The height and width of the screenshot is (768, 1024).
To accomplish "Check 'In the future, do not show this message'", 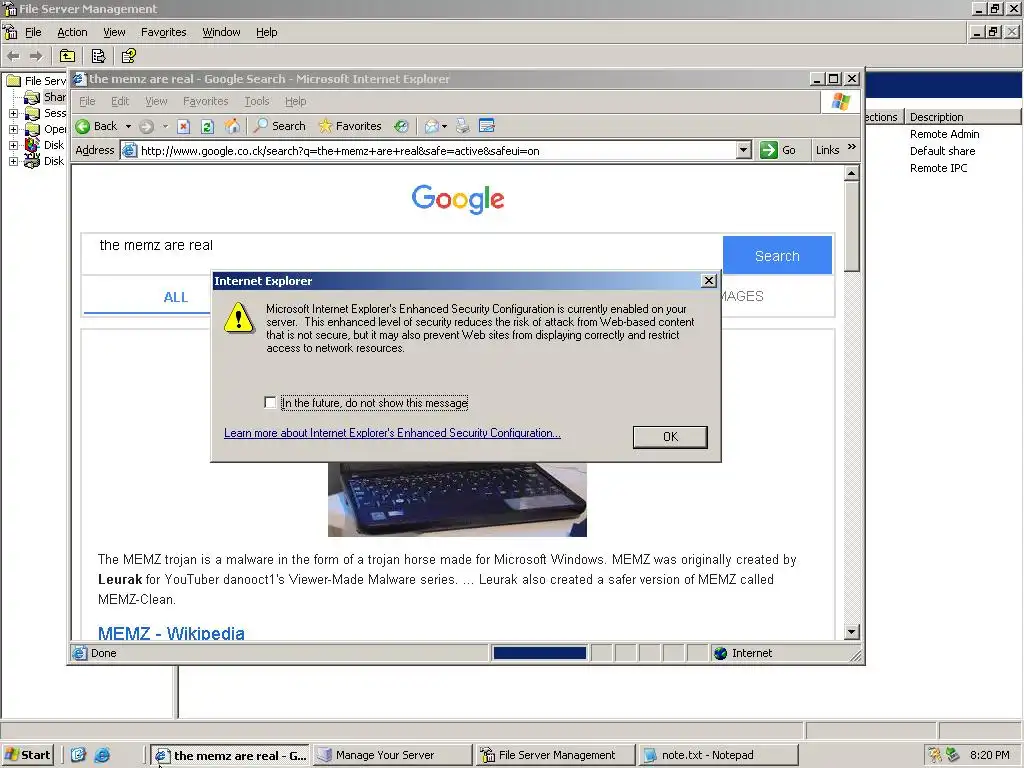I will 270,402.
